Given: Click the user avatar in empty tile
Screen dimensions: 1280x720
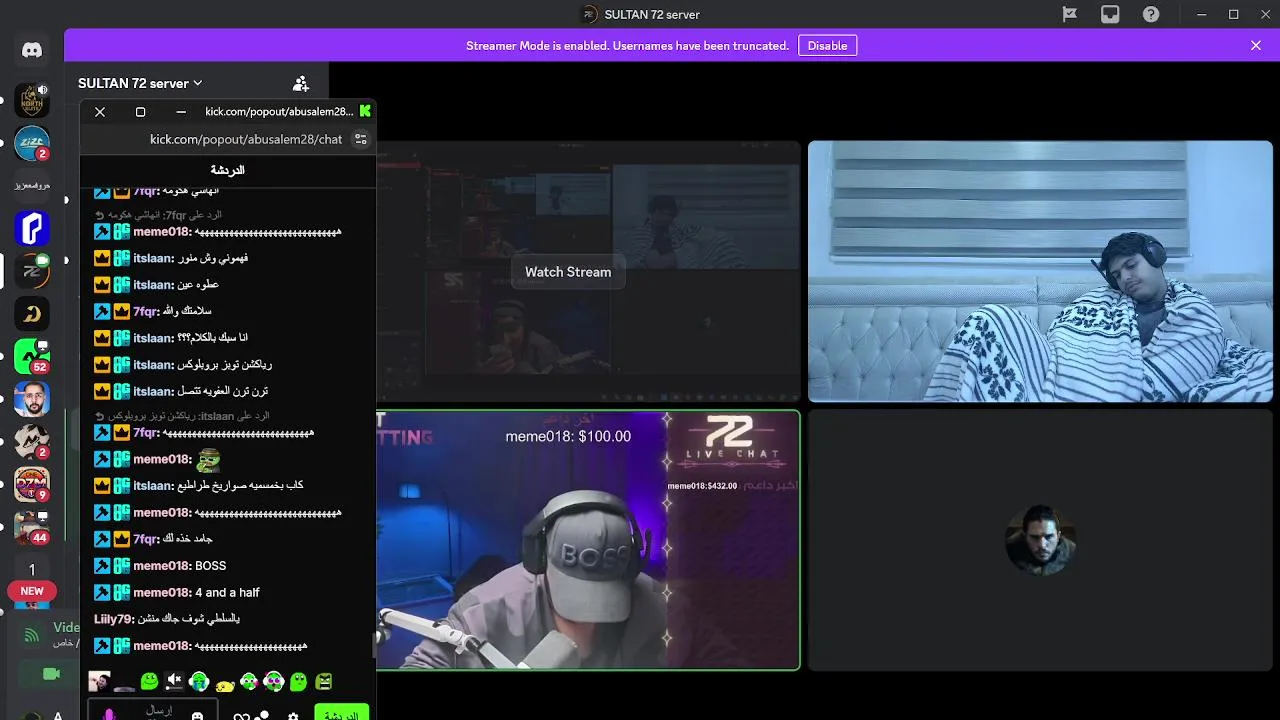Looking at the screenshot, I should pyautogui.click(x=1040, y=540).
